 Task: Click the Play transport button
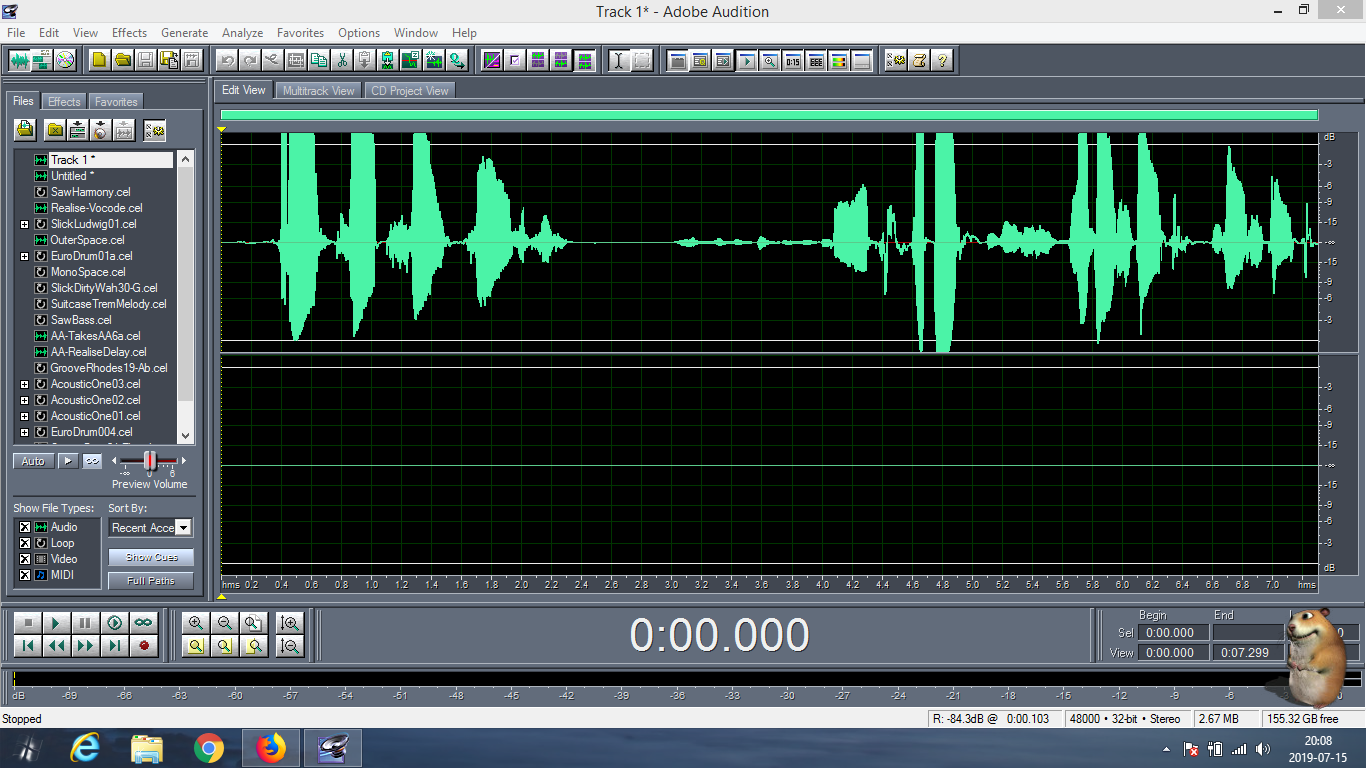pyautogui.click(x=57, y=623)
